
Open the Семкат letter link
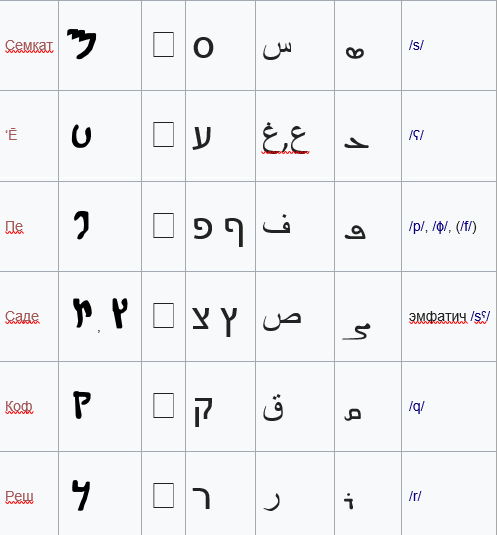click(x=29, y=45)
